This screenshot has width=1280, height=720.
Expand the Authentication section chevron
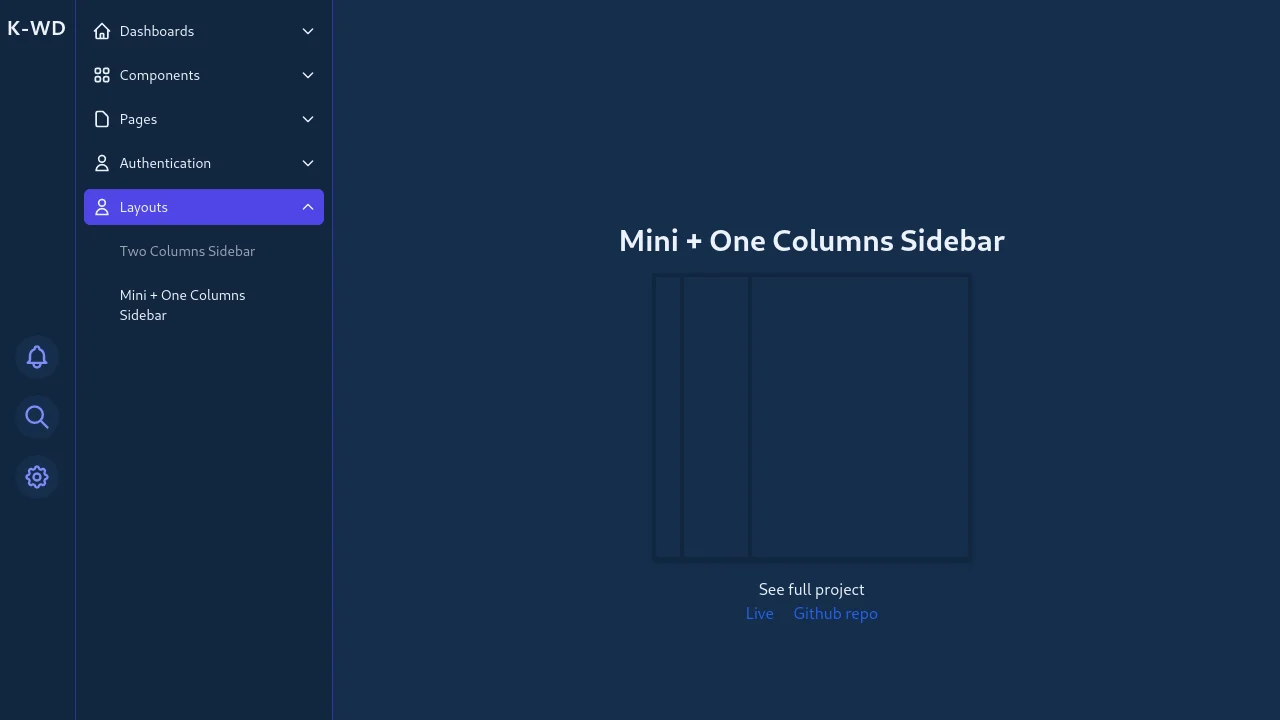coord(308,163)
